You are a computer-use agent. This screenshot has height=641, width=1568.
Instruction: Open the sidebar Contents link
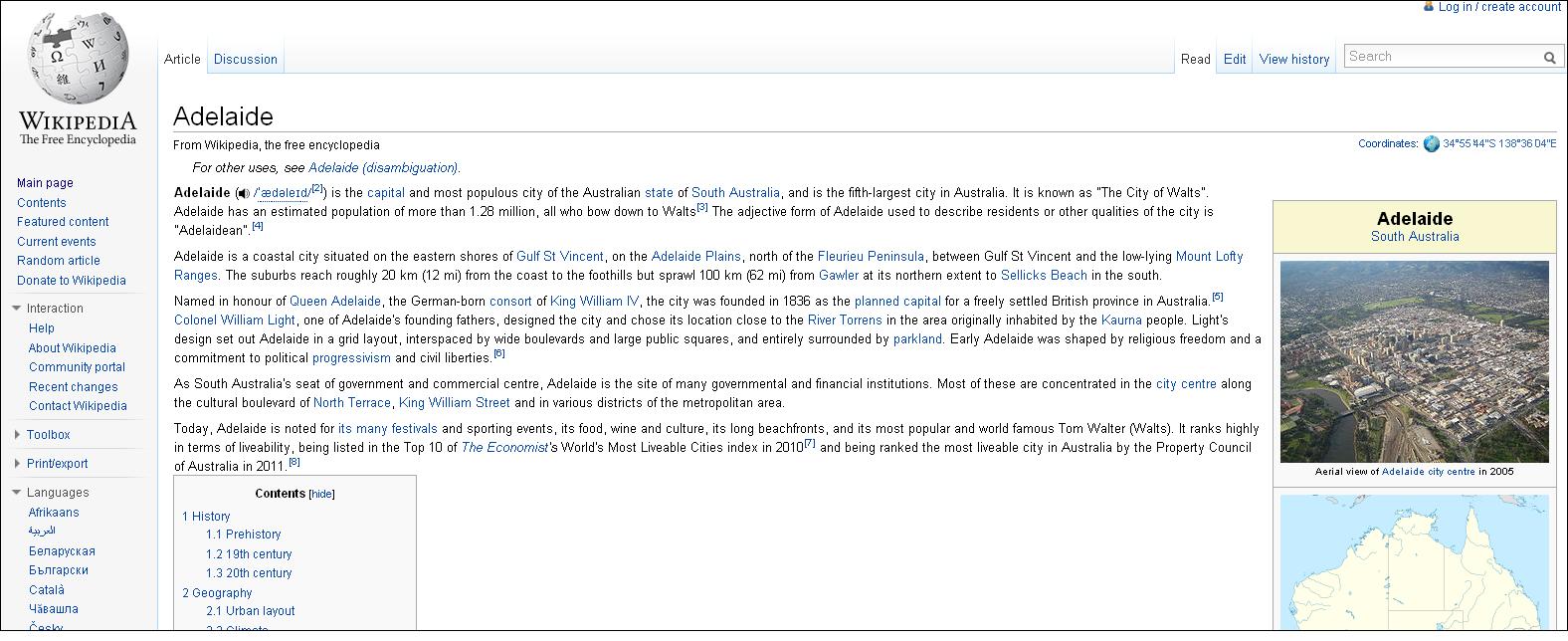click(42, 203)
